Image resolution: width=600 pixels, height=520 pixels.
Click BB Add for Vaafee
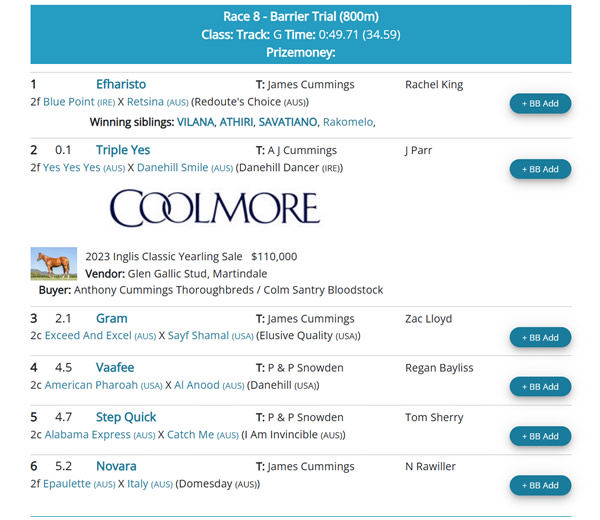pyautogui.click(x=540, y=387)
